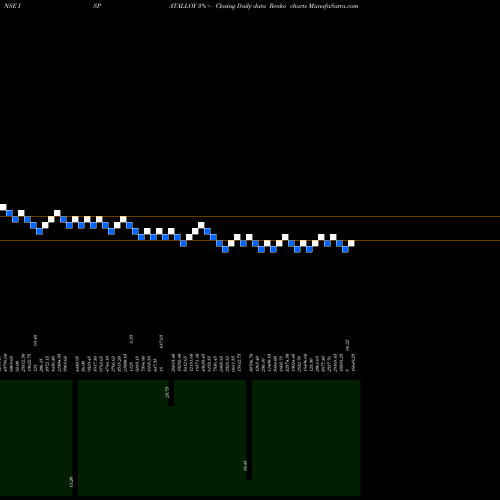
Task: Click the '21.49' volume label
Action: coord(245,466)
